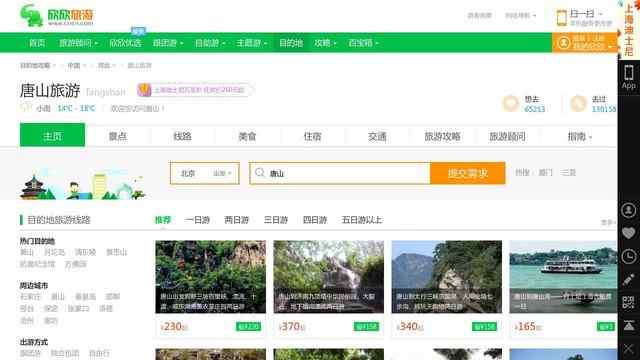The image size is (640, 360).
Task: Select the green 主页 tab
Action: point(53,135)
